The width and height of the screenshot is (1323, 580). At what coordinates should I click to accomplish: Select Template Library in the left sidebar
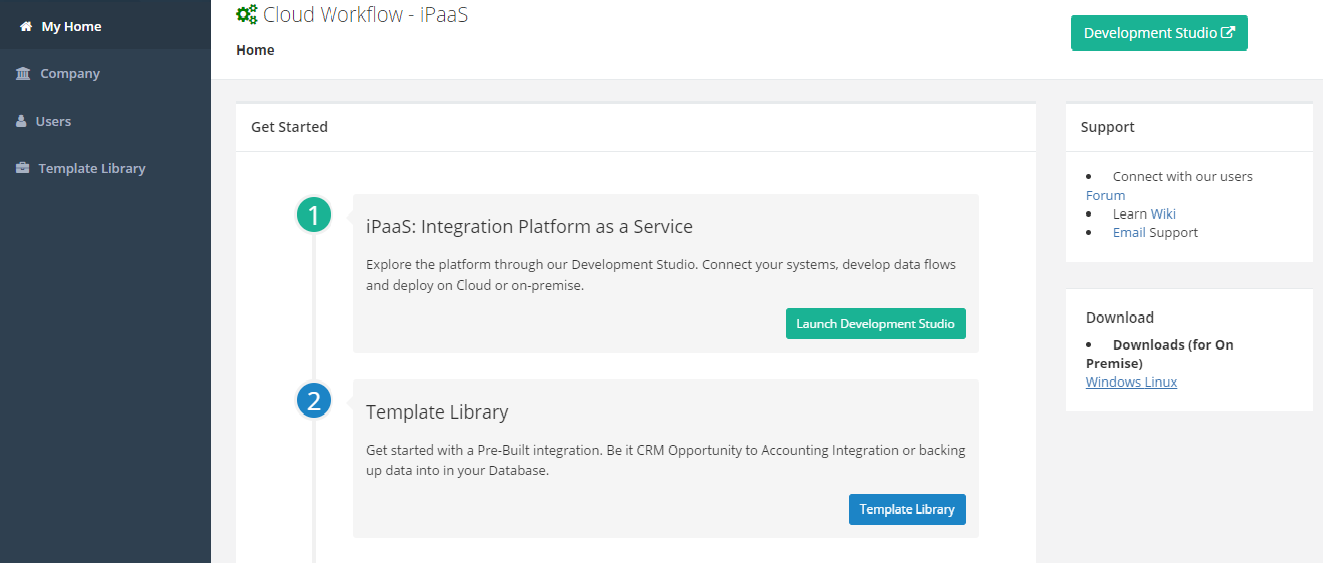pos(92,168)
